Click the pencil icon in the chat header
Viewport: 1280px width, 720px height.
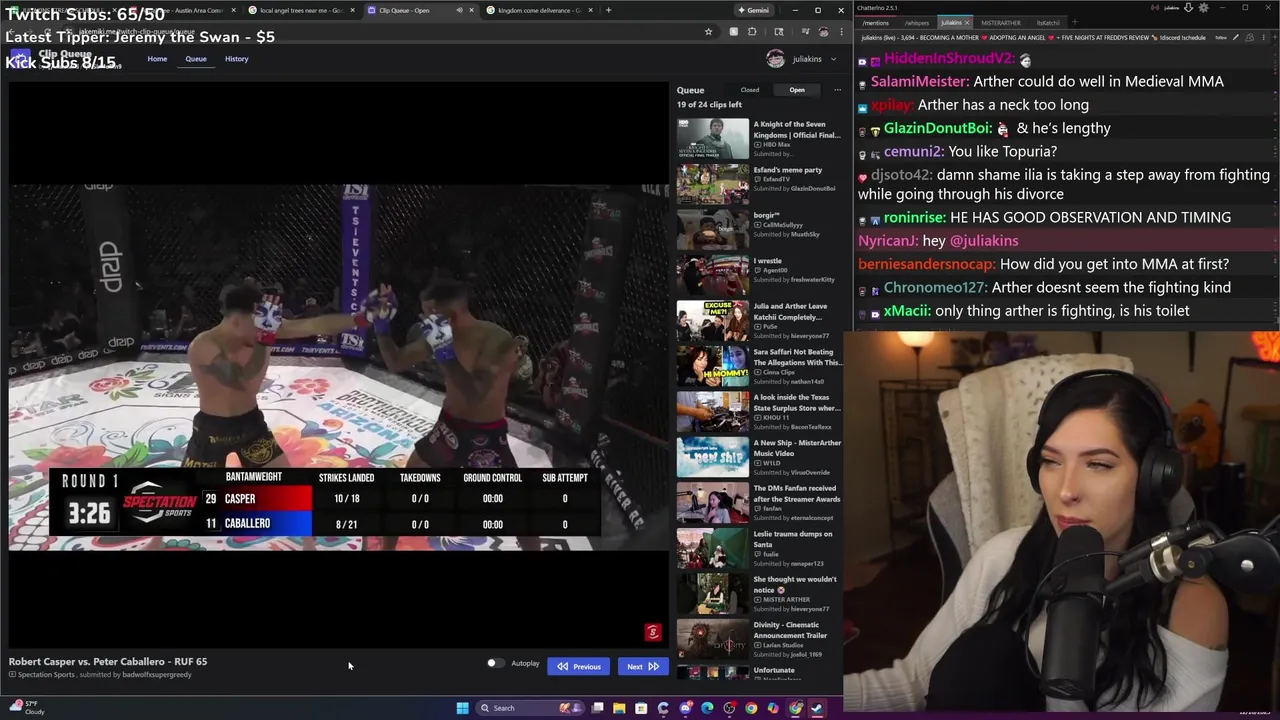1236,37
